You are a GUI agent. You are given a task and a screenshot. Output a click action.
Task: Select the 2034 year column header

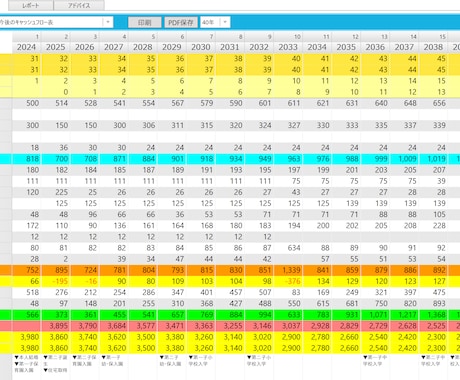coord(317,47)
